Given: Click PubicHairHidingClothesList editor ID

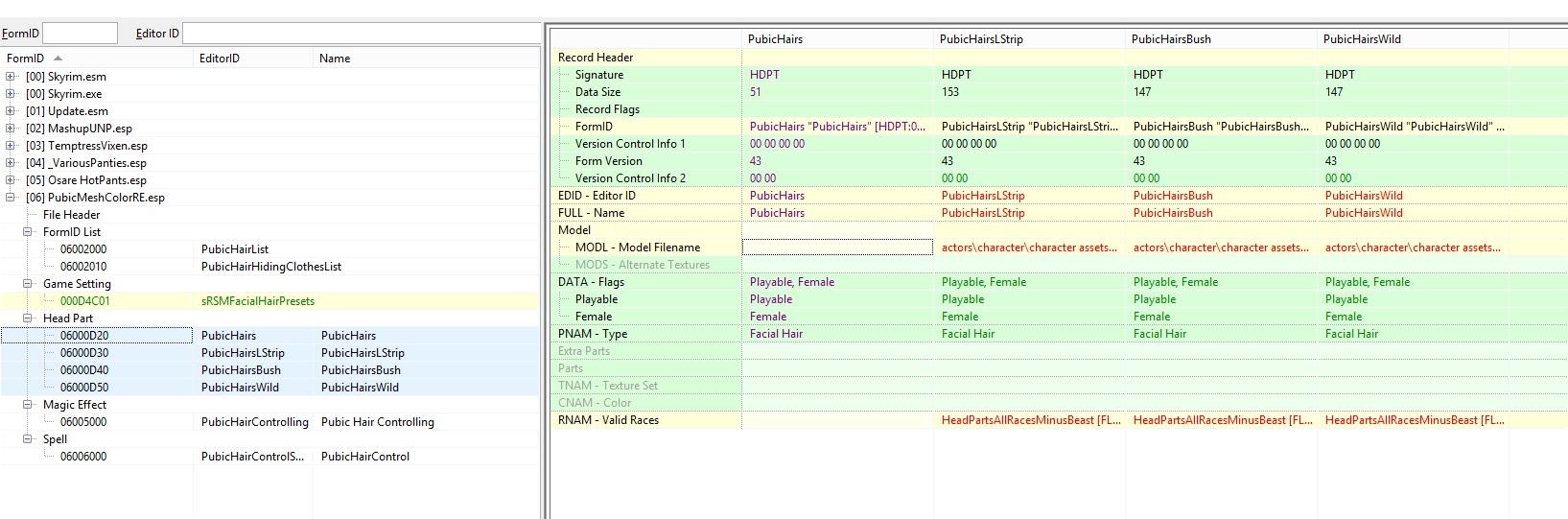Looking at the screenshot, I should click(271, 267).
